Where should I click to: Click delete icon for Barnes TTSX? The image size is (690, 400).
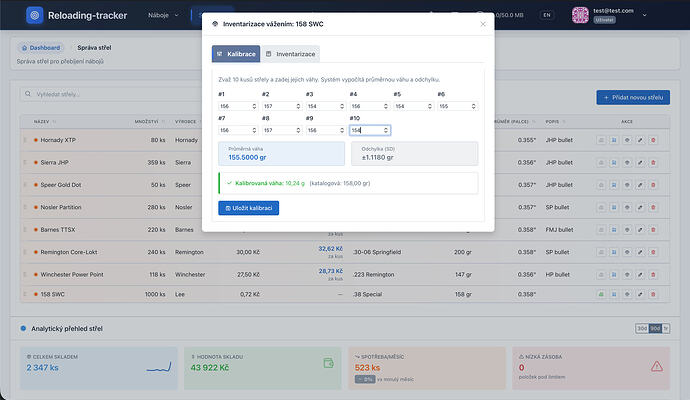point(653,231)
